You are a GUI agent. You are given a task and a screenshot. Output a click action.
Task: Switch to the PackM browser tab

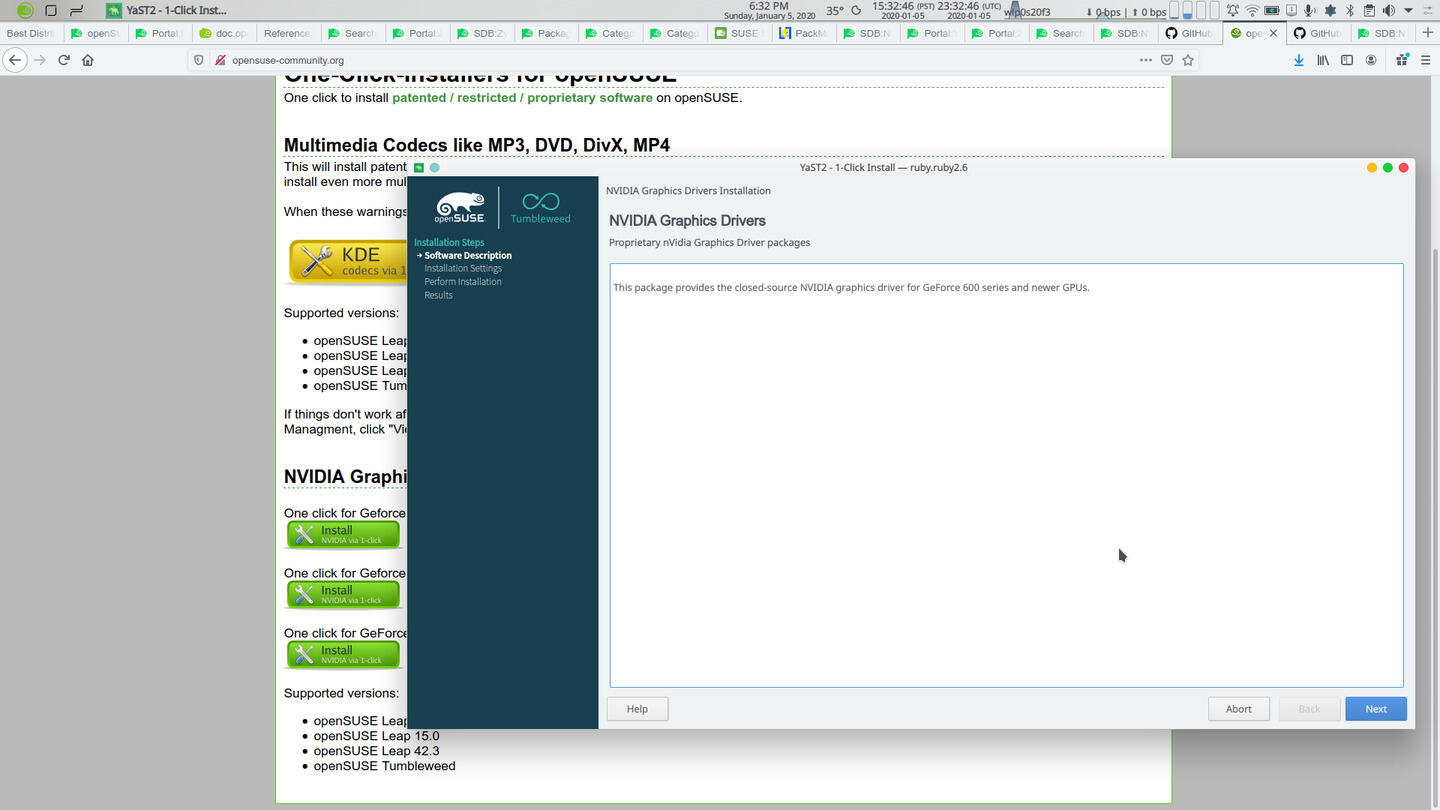pos(803,33)
